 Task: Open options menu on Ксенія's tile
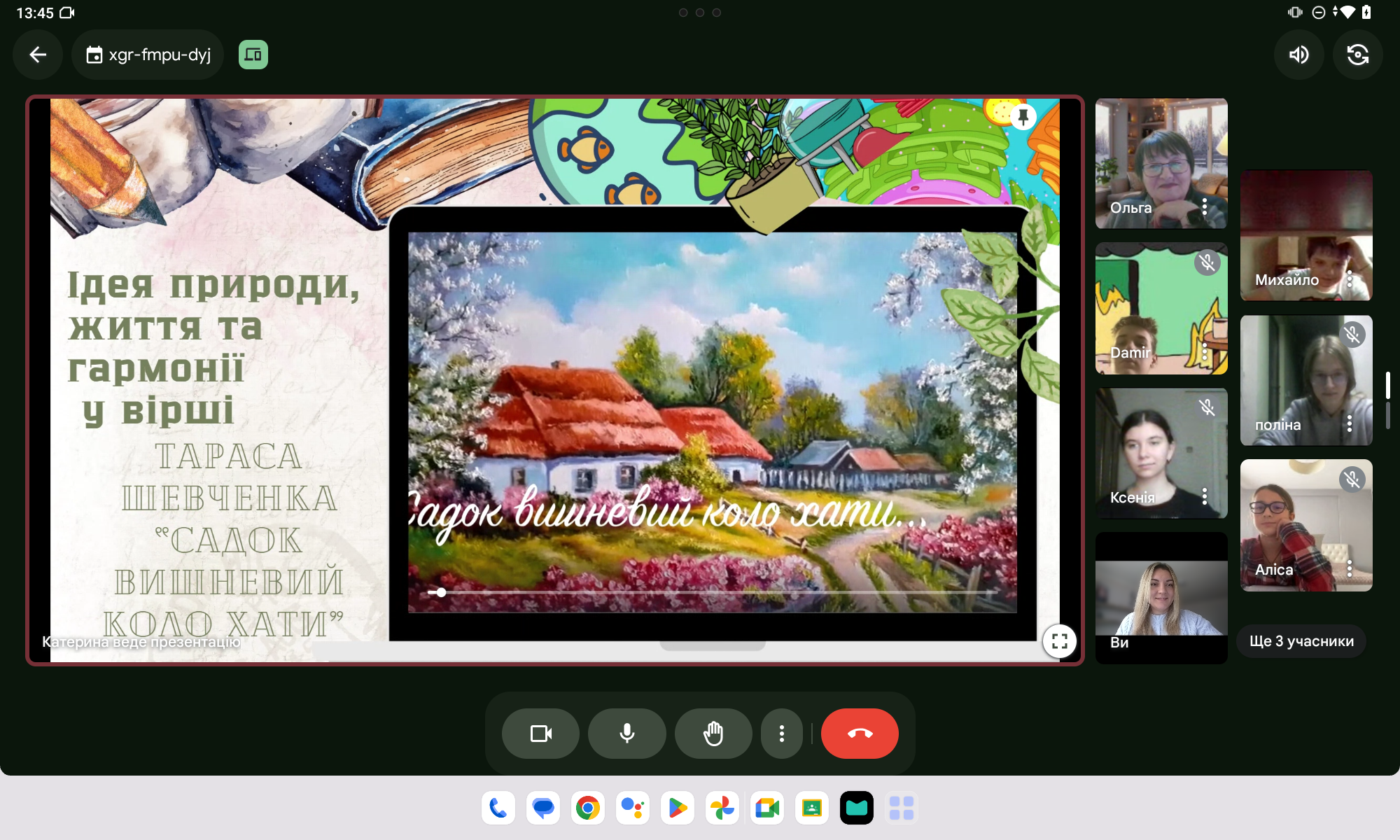(x=1204, y=496)
